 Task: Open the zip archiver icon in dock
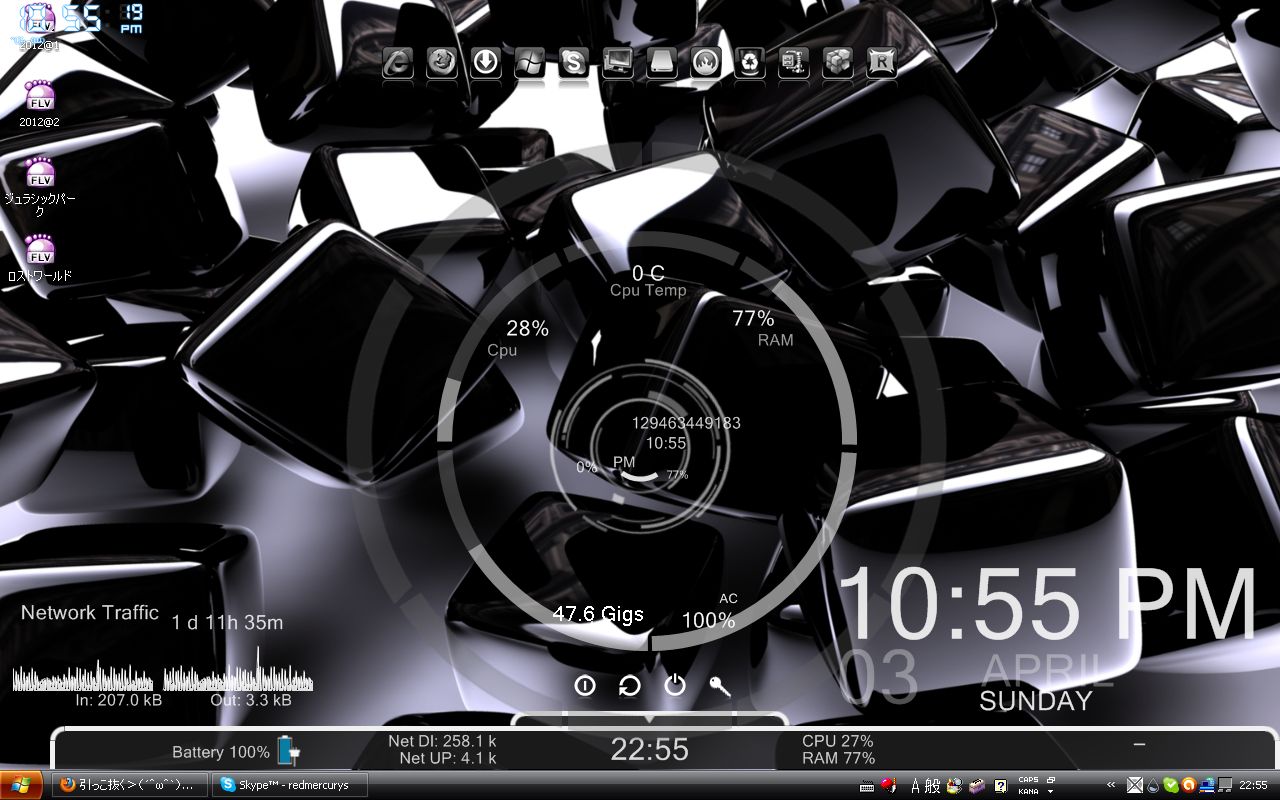(794, 63)
